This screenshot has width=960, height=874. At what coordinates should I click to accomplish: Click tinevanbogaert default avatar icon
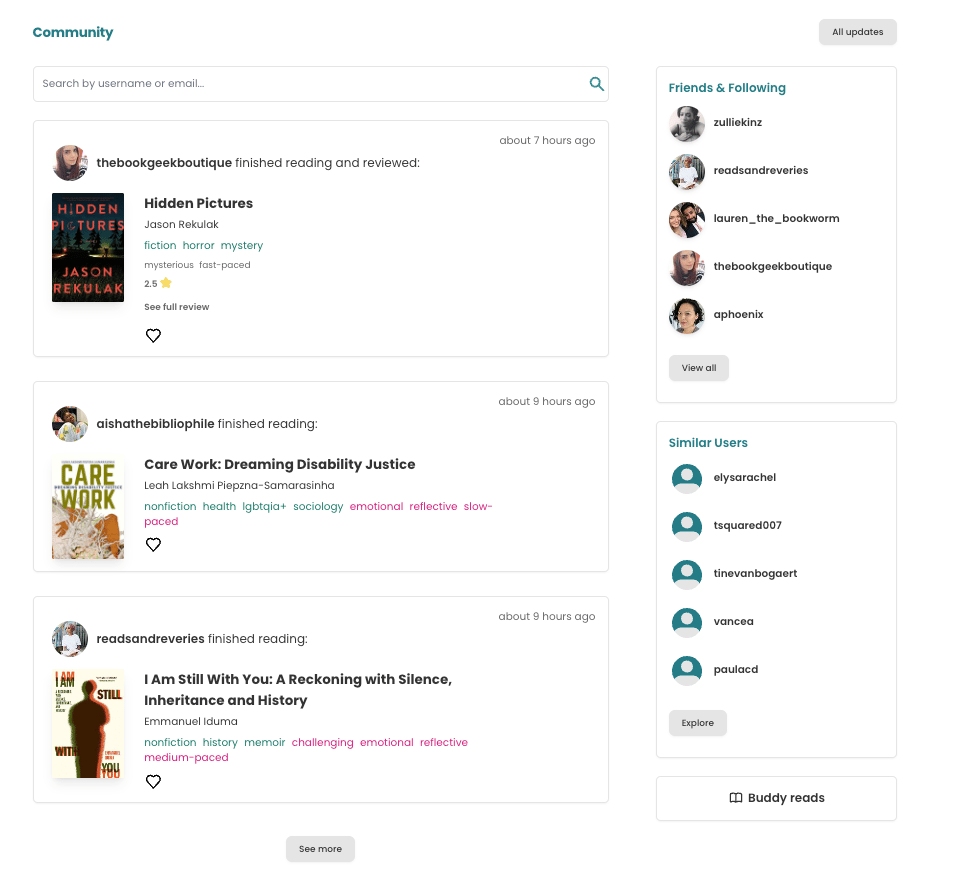point(687,574)
